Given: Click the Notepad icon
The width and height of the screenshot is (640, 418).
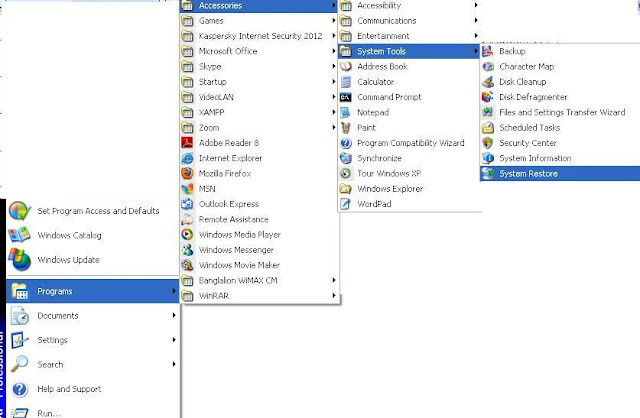Looking at the screenshot, I should click(346, 112).
